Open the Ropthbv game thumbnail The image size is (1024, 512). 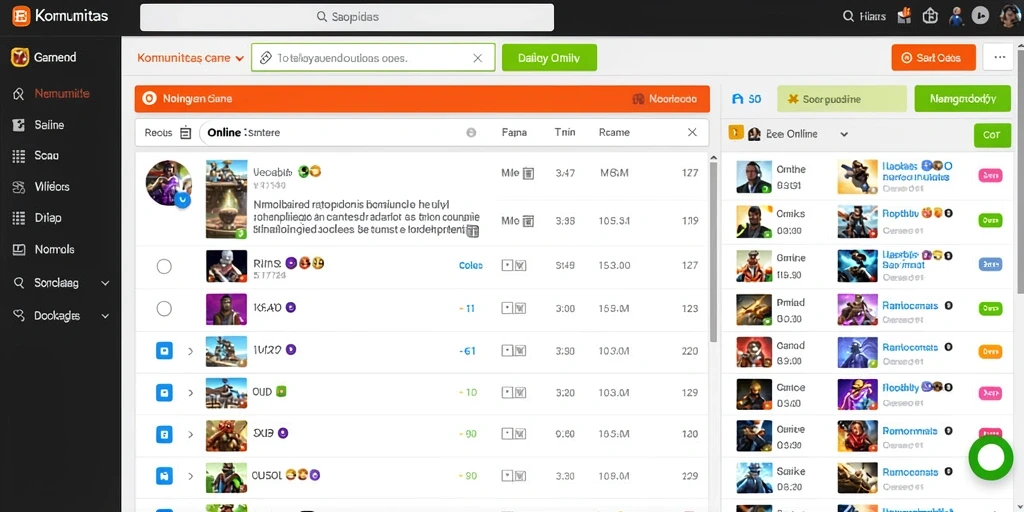[x=857, y=221]
